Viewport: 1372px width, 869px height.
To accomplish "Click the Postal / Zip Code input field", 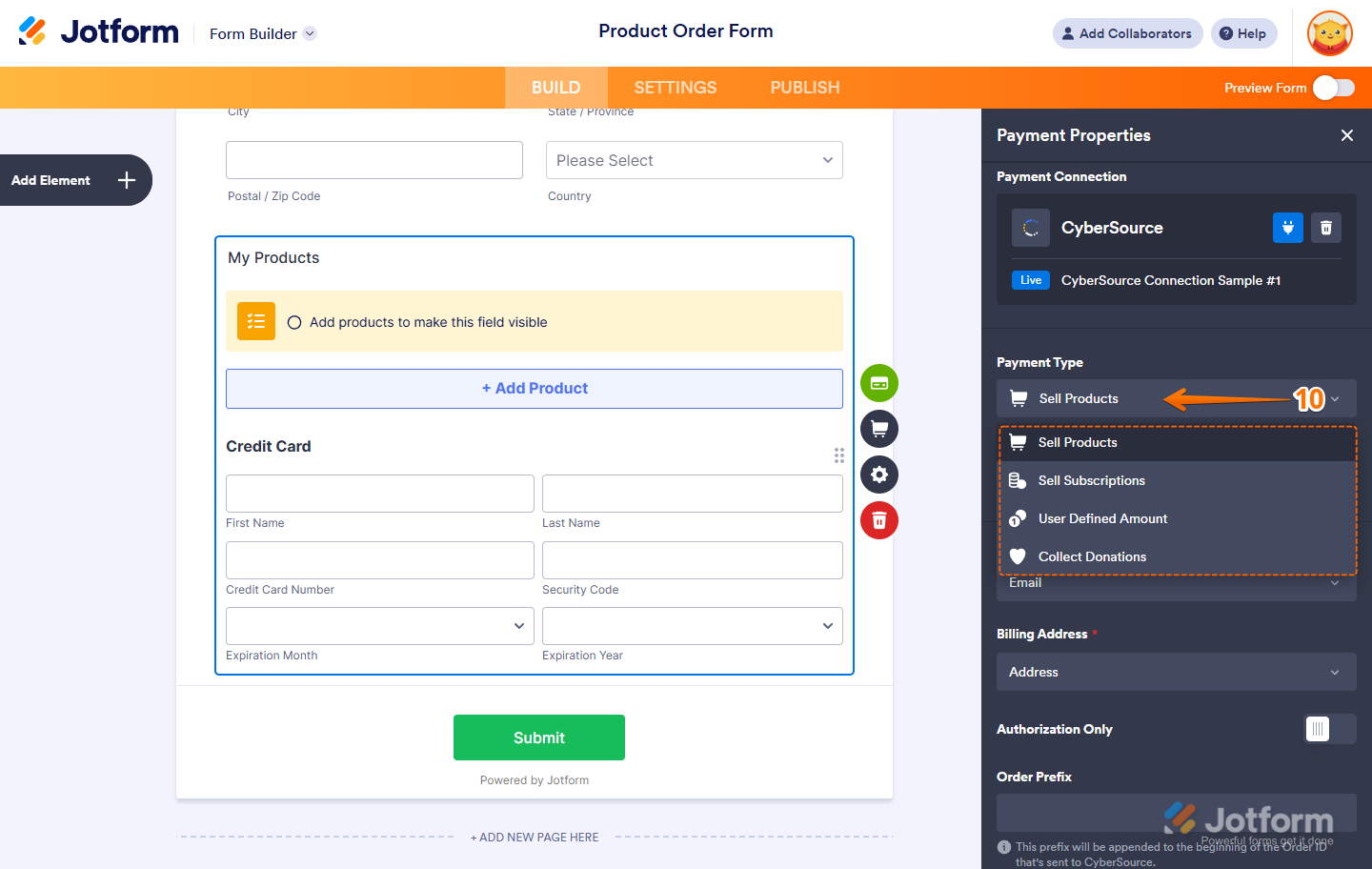I will point(374,160).
